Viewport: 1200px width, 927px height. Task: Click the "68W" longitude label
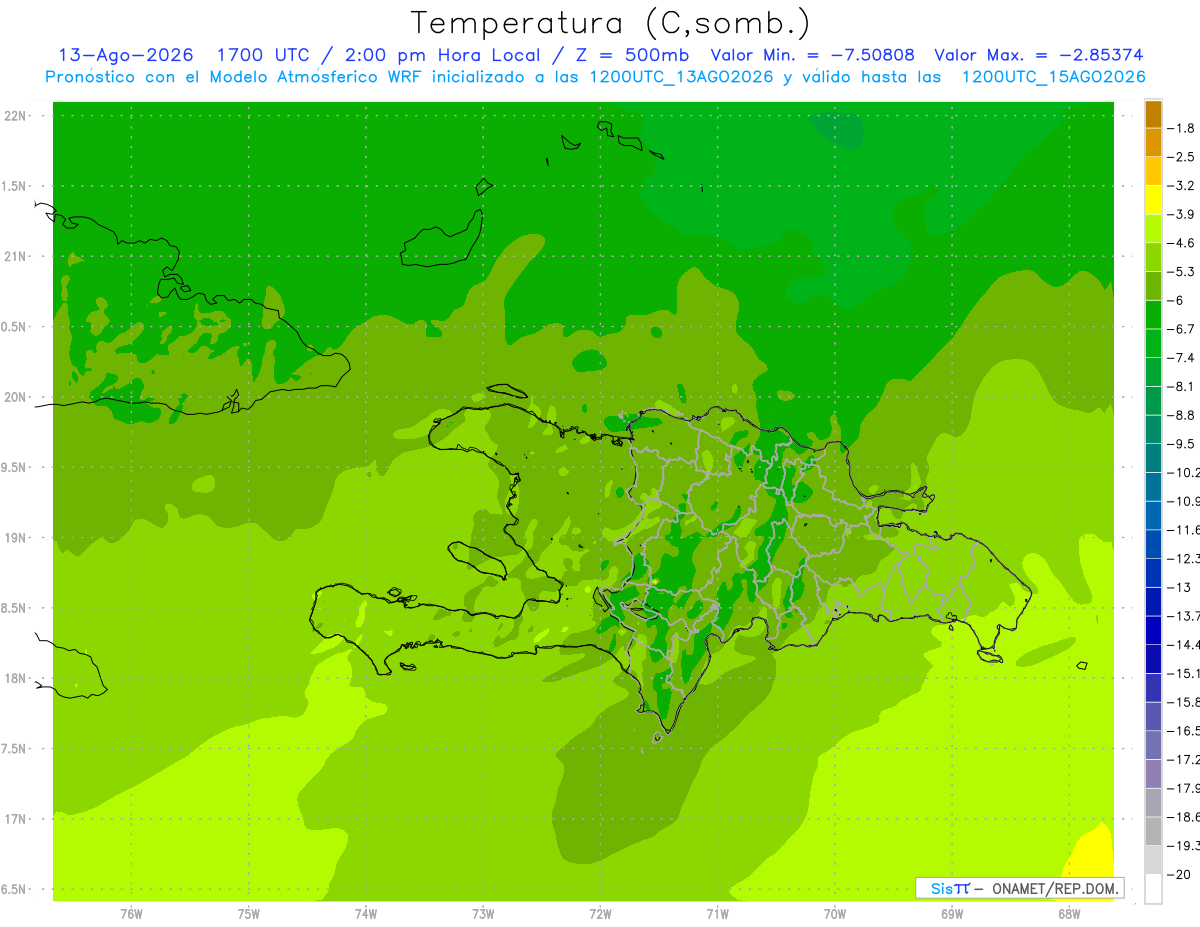1069,914
